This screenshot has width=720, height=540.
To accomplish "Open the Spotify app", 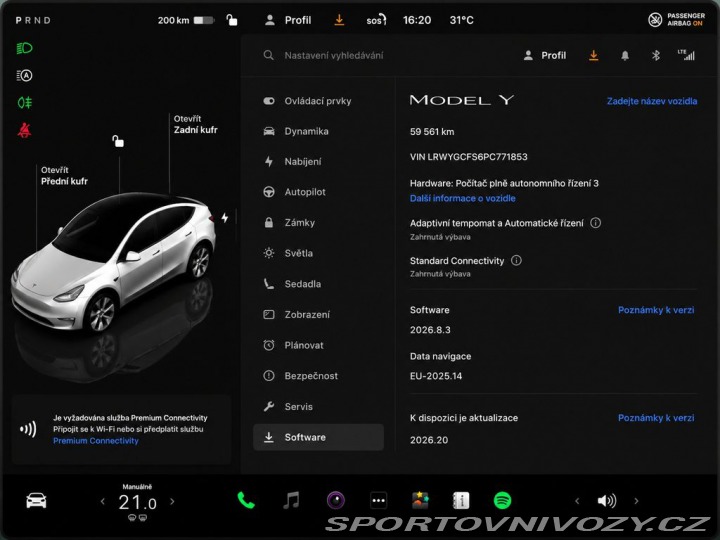I will point(502,501).
